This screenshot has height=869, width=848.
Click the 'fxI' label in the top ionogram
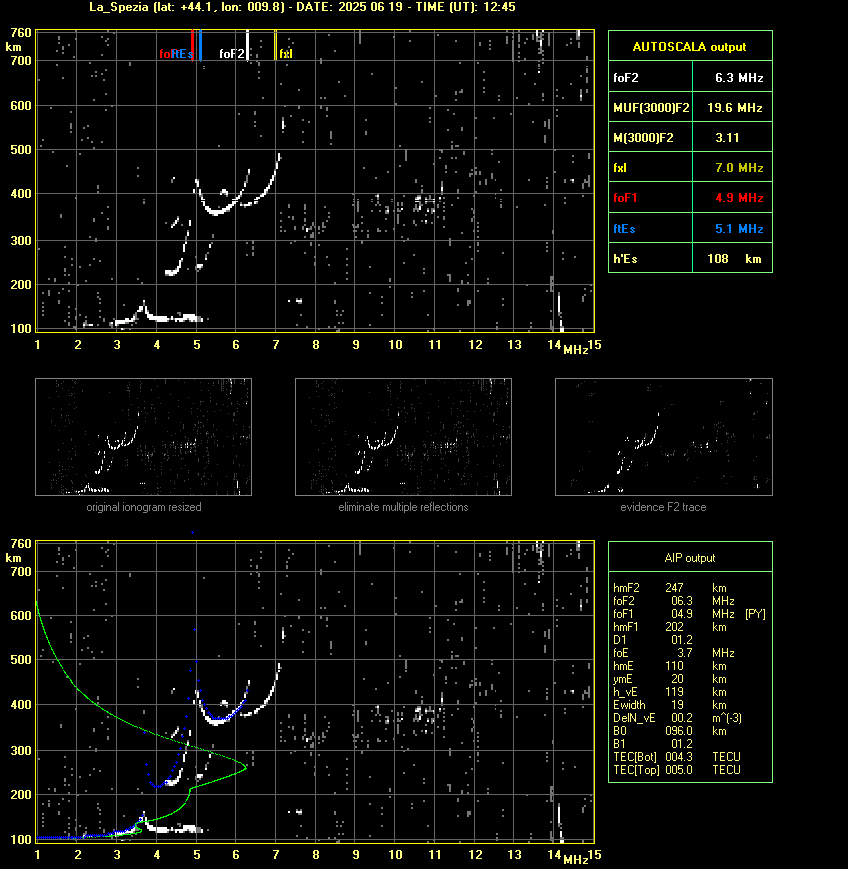[286, 54]
